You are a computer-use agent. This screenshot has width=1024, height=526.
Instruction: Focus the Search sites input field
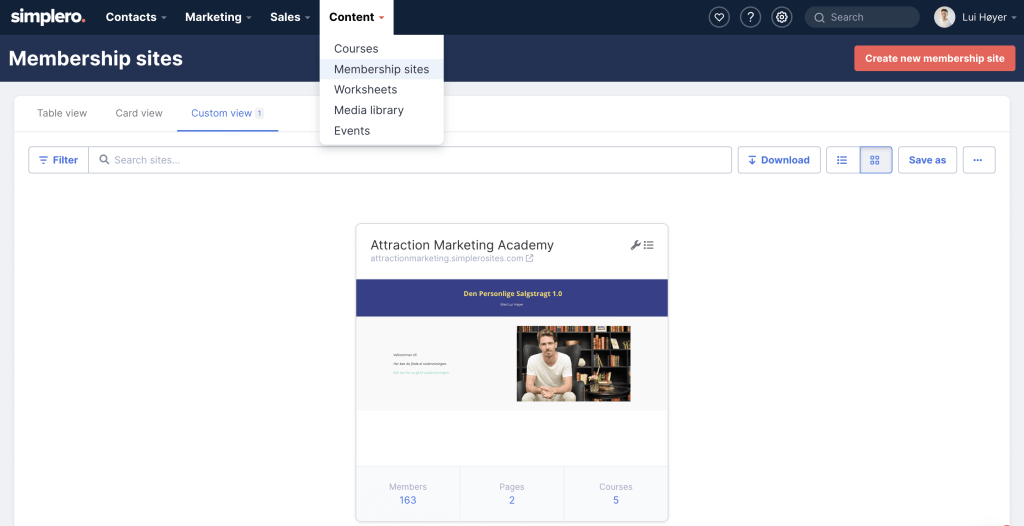(410, 160)
